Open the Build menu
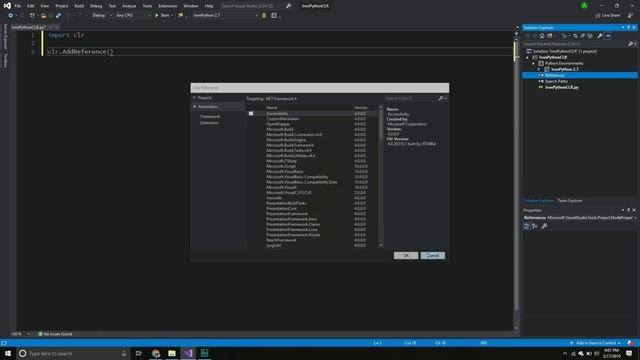 (x=79, y=6)
